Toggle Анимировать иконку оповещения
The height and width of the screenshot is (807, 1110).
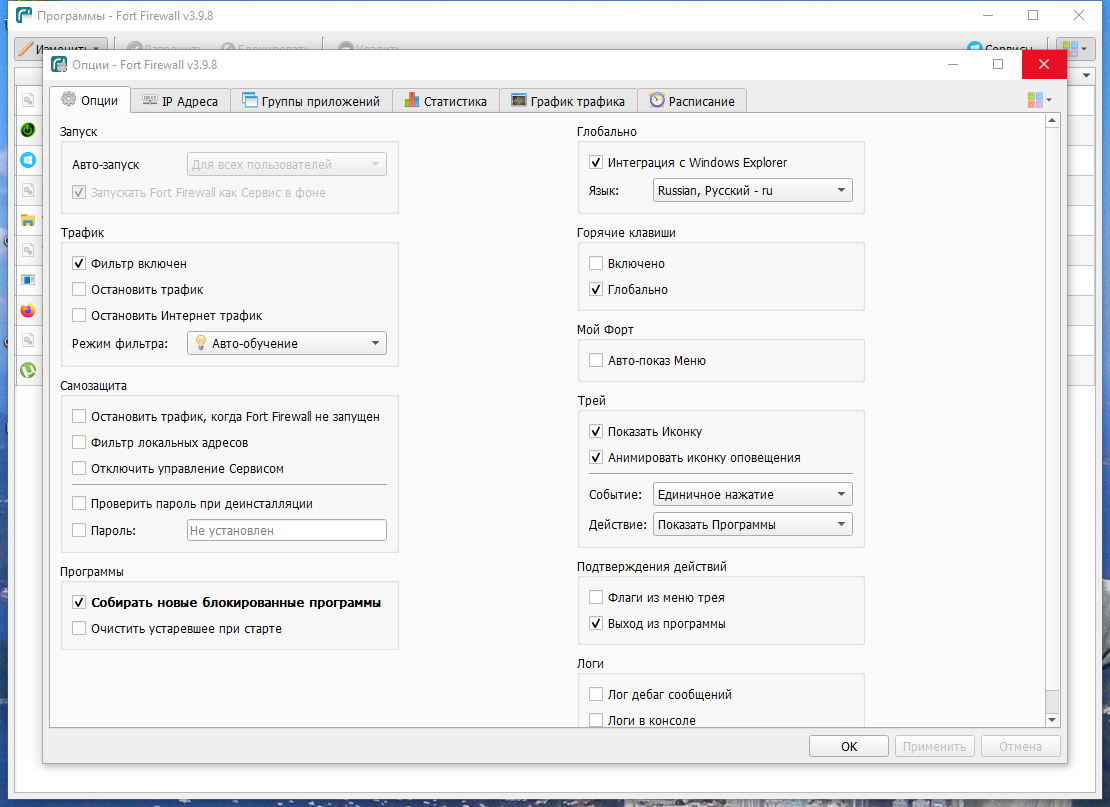pyautogui.click(x=595, y=457)
